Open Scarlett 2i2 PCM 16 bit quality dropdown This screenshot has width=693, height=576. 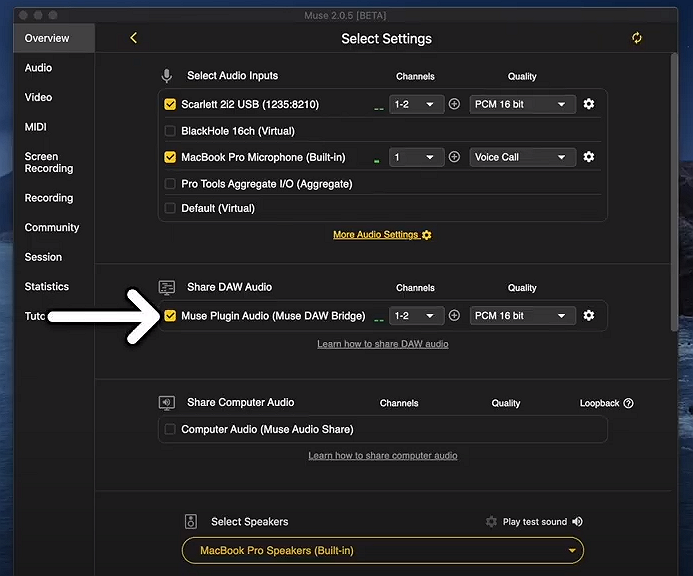523,104
